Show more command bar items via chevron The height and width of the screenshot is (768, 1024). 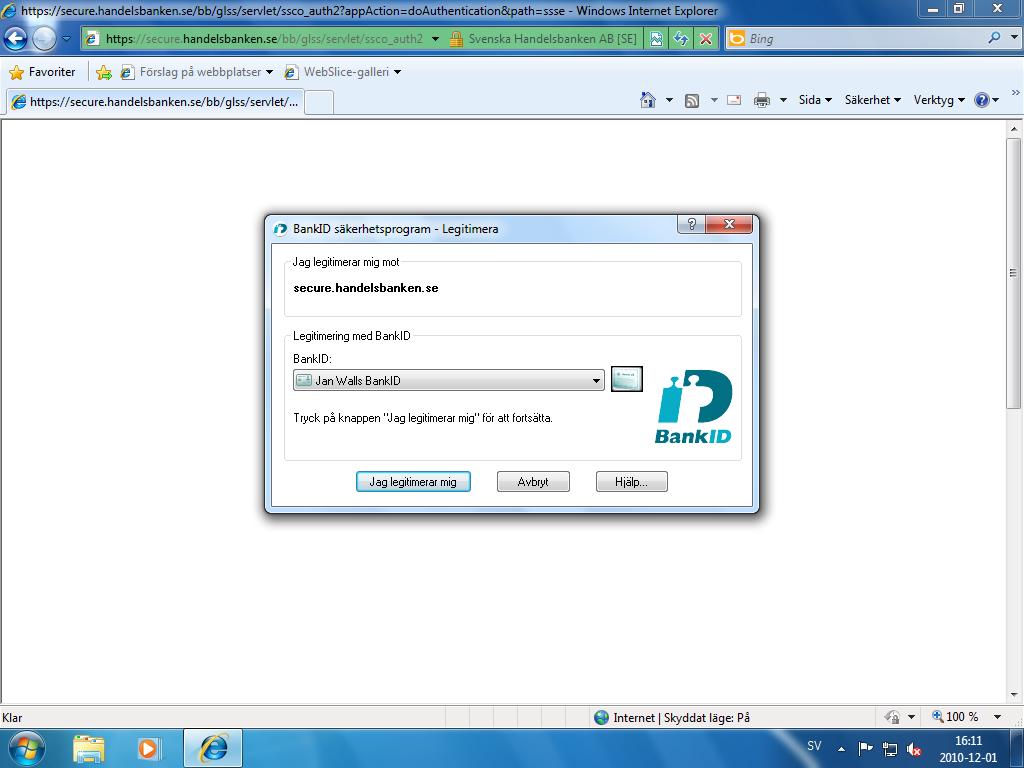(1016, 93)
